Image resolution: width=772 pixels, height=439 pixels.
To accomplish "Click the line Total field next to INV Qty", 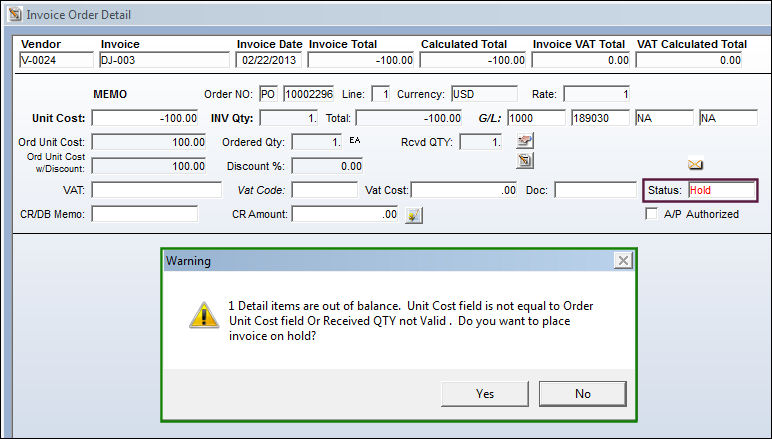I will click(409, 118).
